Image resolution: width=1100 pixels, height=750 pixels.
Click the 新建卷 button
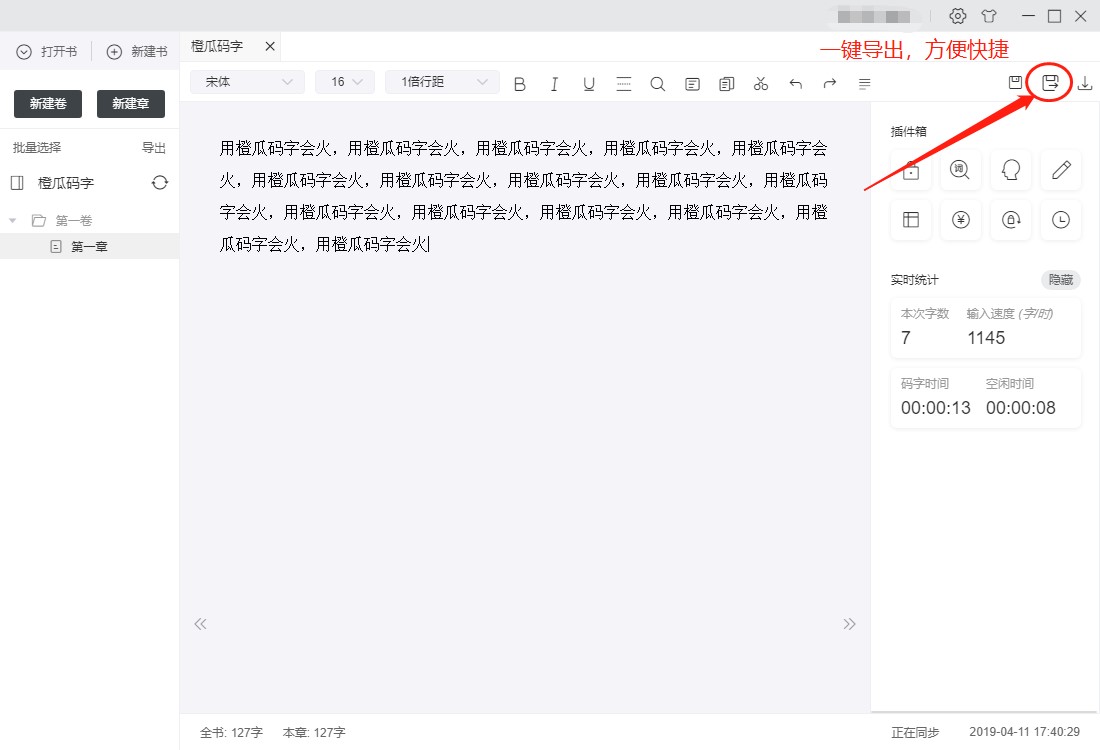tap(48, 104)
